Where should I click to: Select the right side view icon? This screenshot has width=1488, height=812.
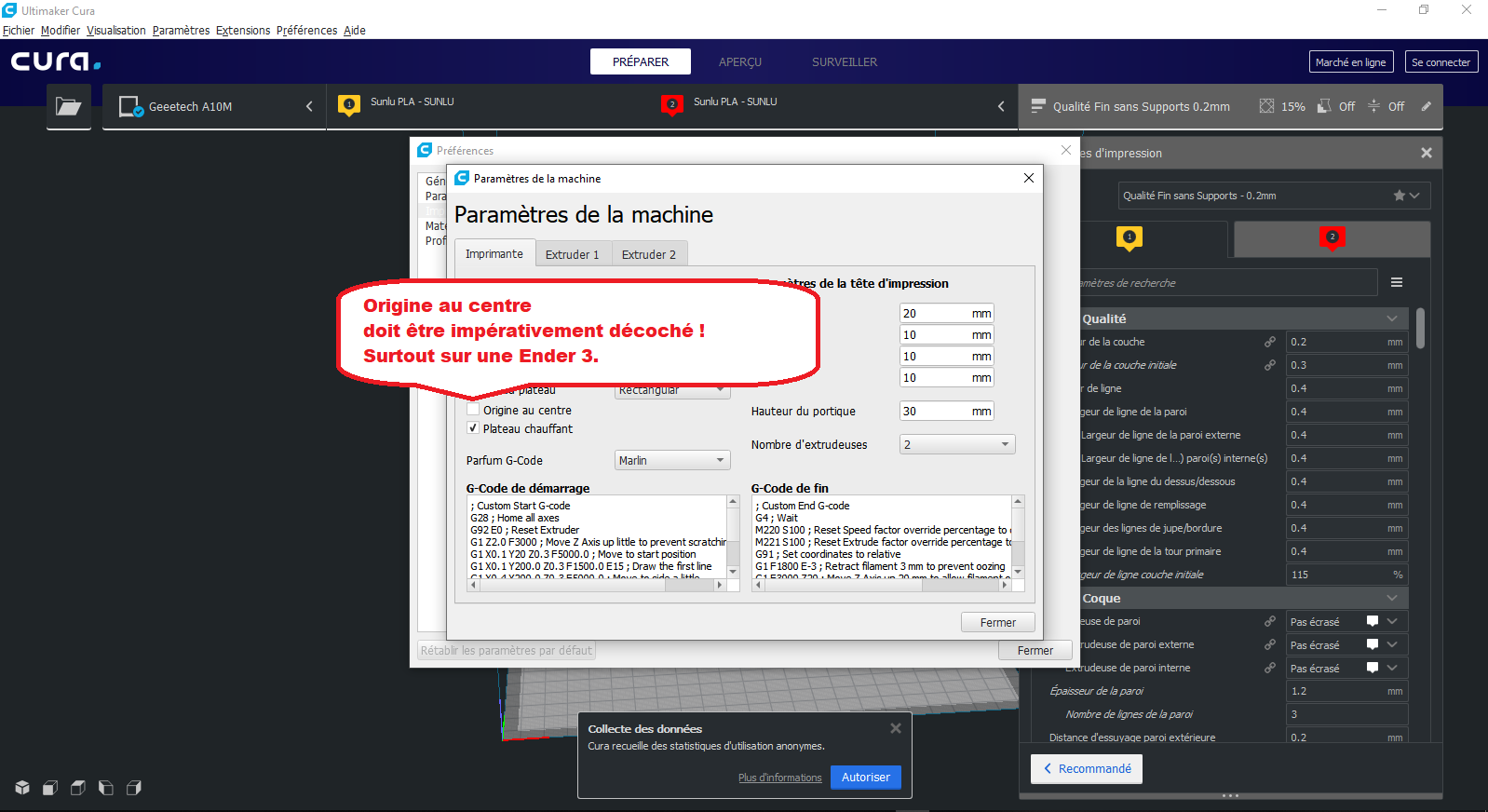click(x=134, y=788)
